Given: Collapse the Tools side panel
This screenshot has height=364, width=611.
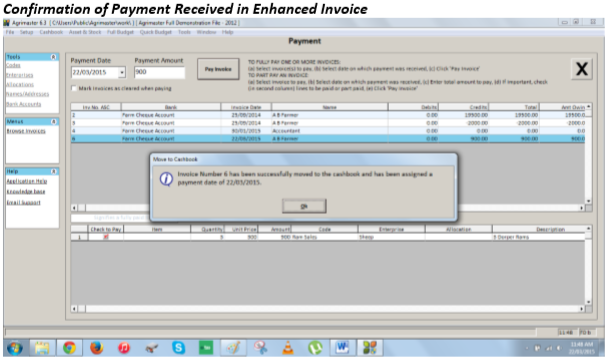Looking at the screenshot, I should [x=53, y=57].
